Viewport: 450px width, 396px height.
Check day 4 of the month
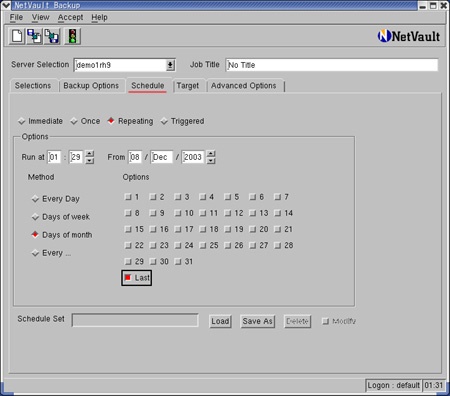203,197
